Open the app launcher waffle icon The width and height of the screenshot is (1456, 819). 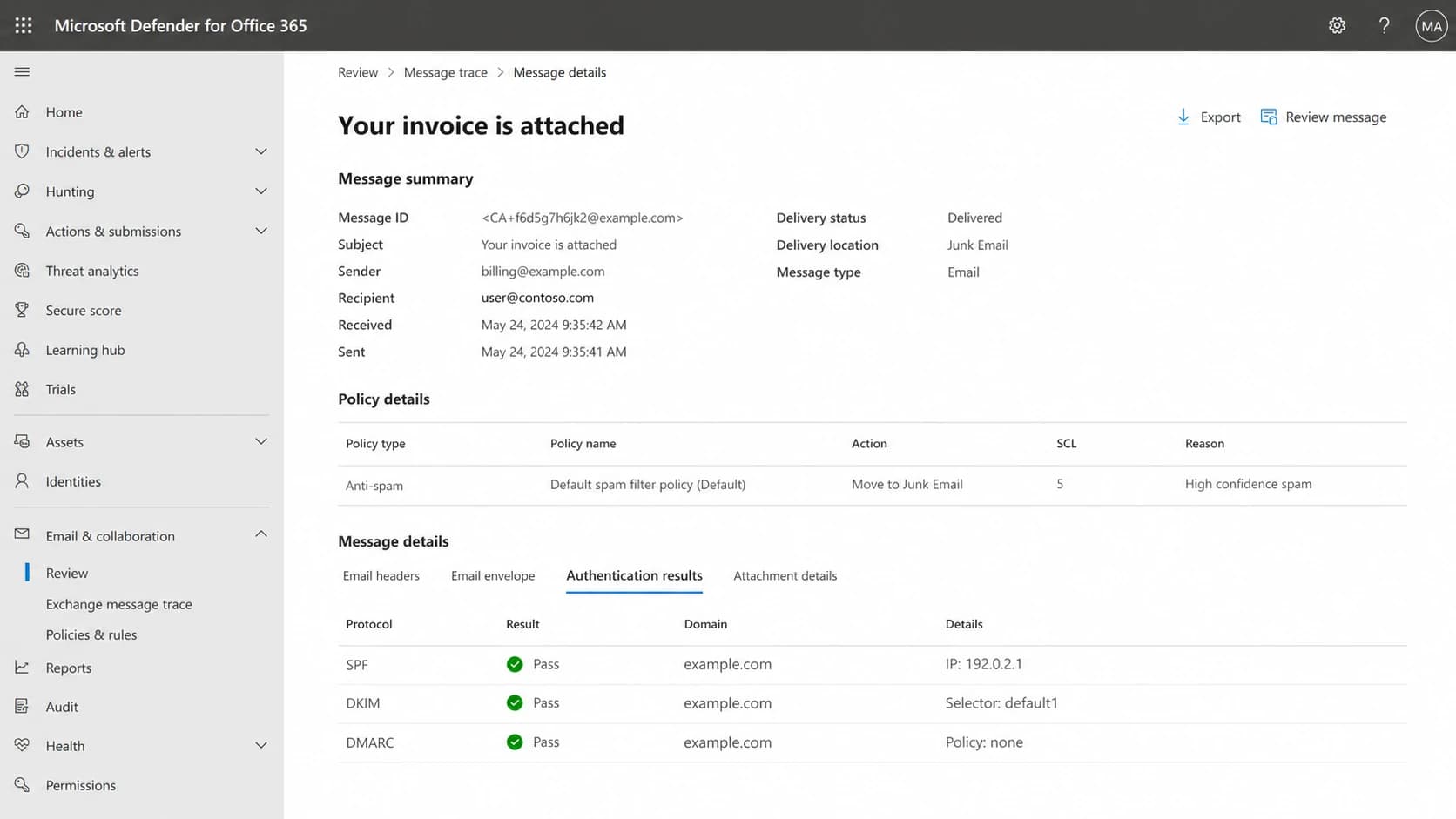(x=24, y=25)
